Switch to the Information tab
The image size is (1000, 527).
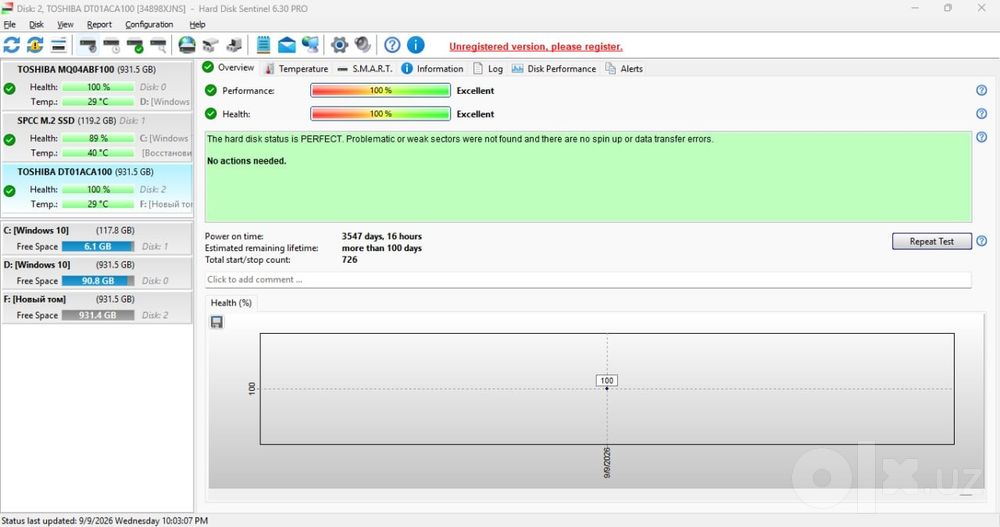coord(432,68)
